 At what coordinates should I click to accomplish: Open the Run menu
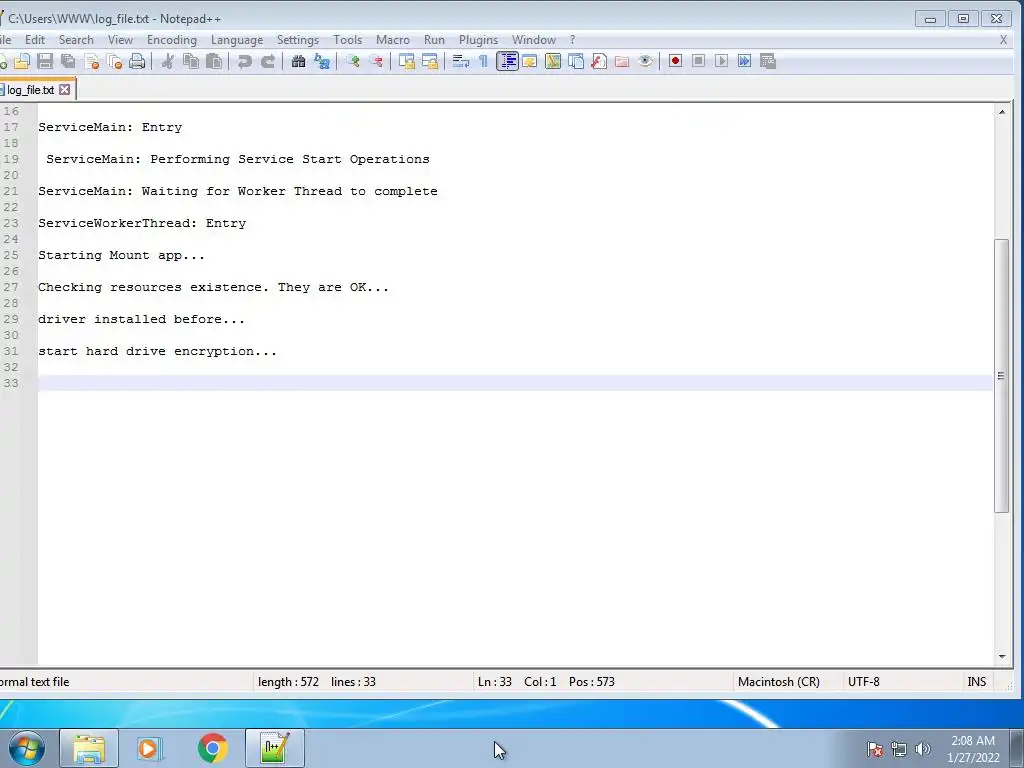pyautogui.click(x=434, y=40)
